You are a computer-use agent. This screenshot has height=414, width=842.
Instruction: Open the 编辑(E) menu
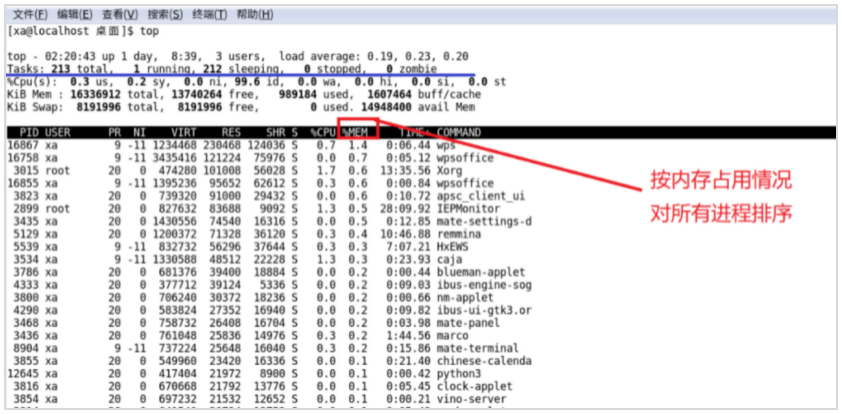(76, 16)
